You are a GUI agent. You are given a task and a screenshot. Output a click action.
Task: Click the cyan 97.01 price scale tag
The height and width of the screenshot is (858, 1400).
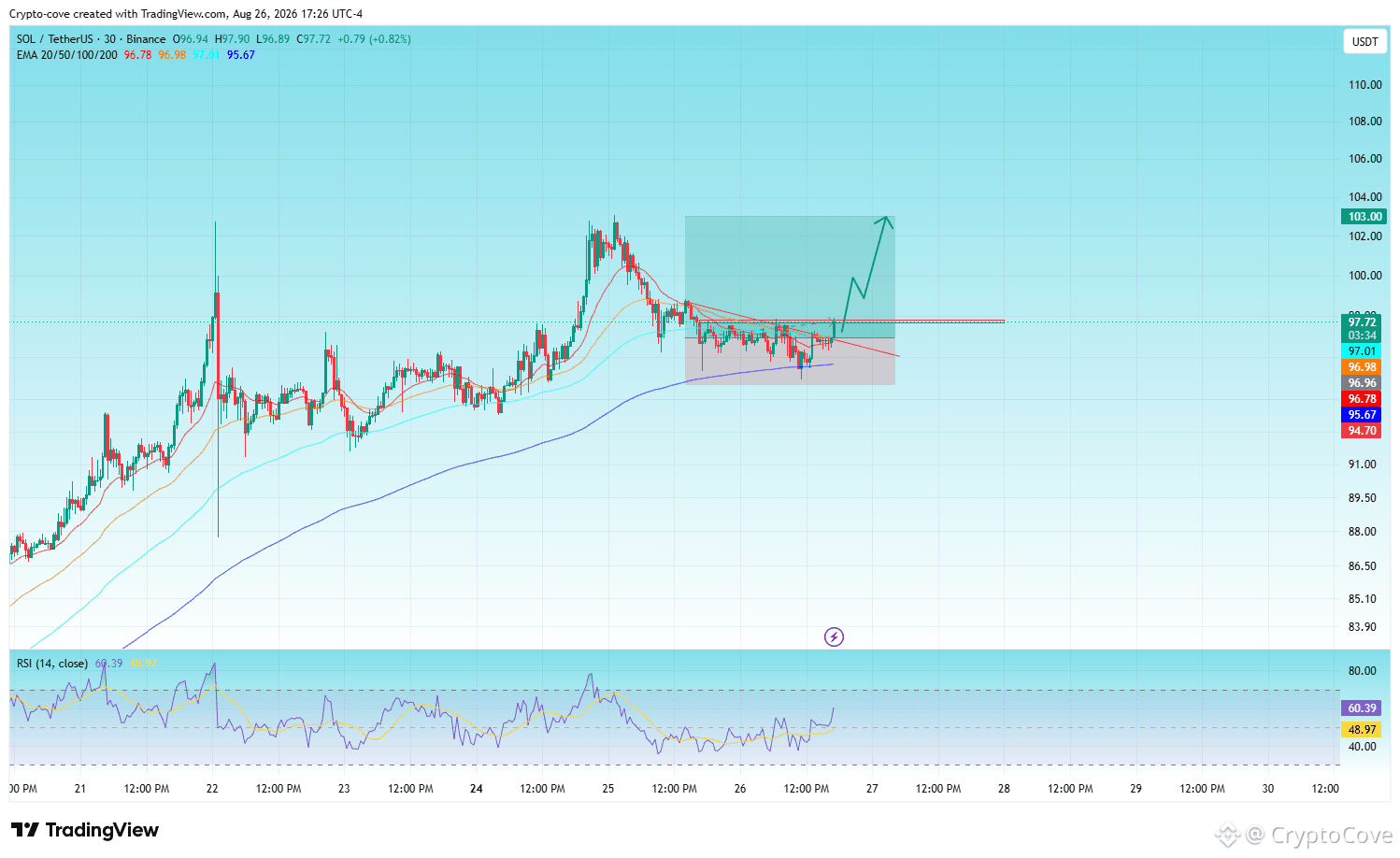point(1363,351)
